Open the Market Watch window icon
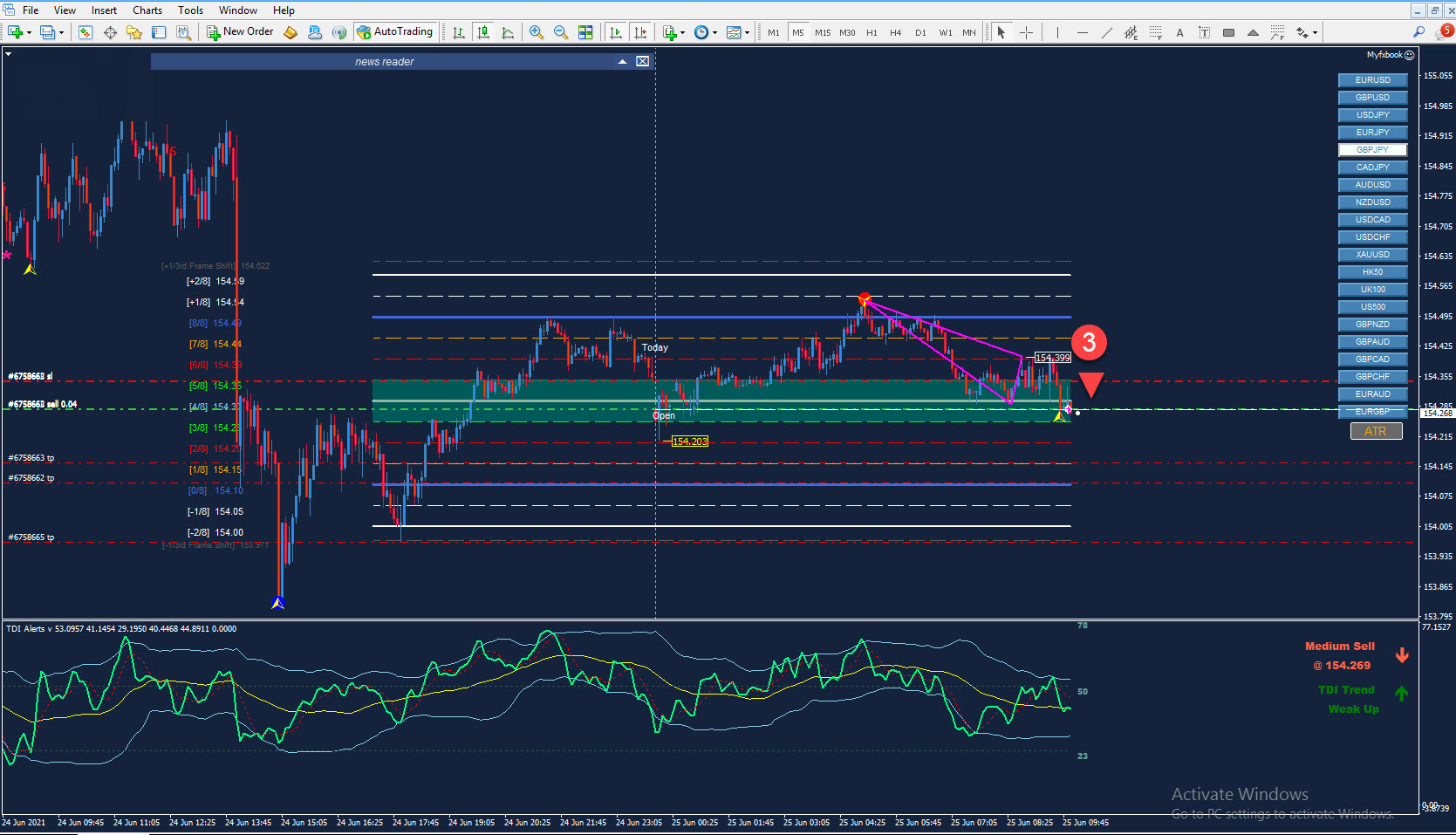The width and height of the screenshot is (1456, 835). (85, 32)
